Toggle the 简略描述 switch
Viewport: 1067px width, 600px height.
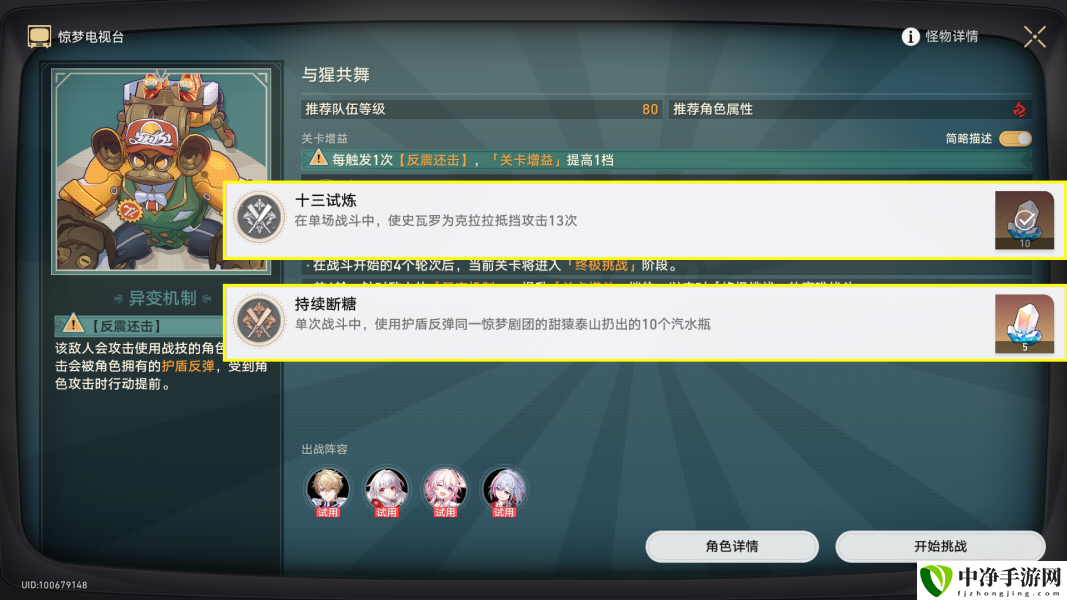pyautogui.click(x=1015, y=139)
